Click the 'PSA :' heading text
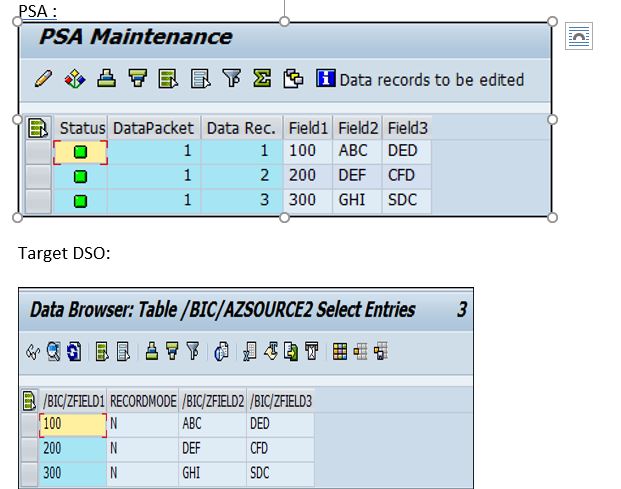This screenshot has width=621, height=489. click(x=38, y=11)
